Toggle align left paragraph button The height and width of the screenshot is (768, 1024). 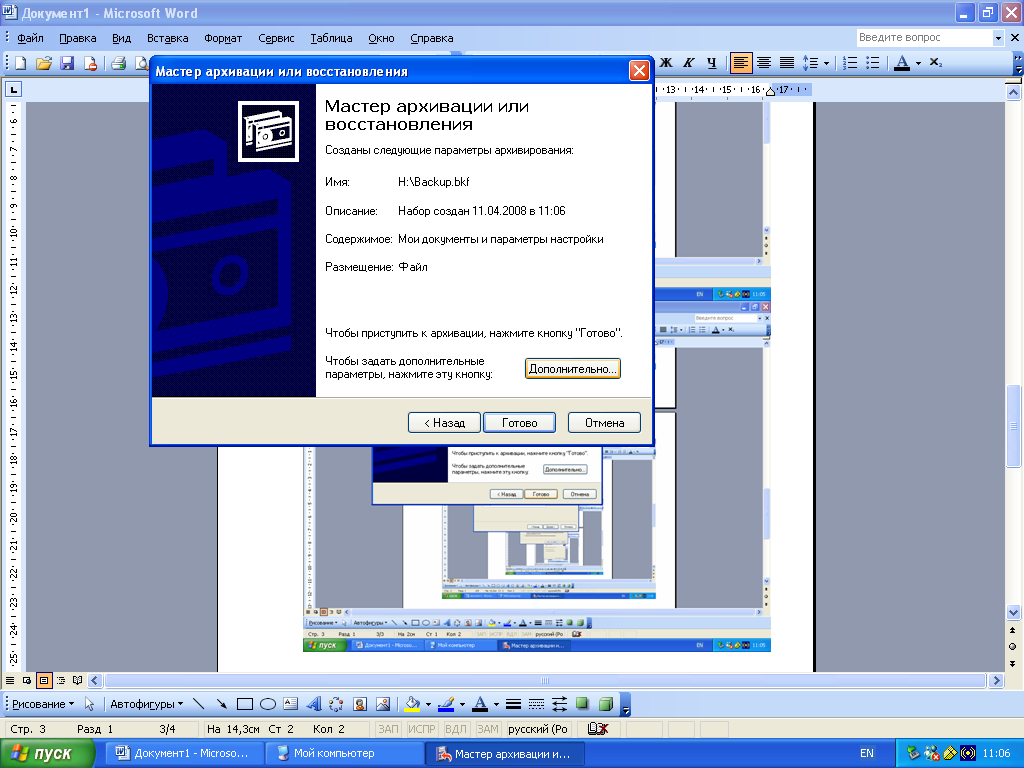click(x=741, y=63)
